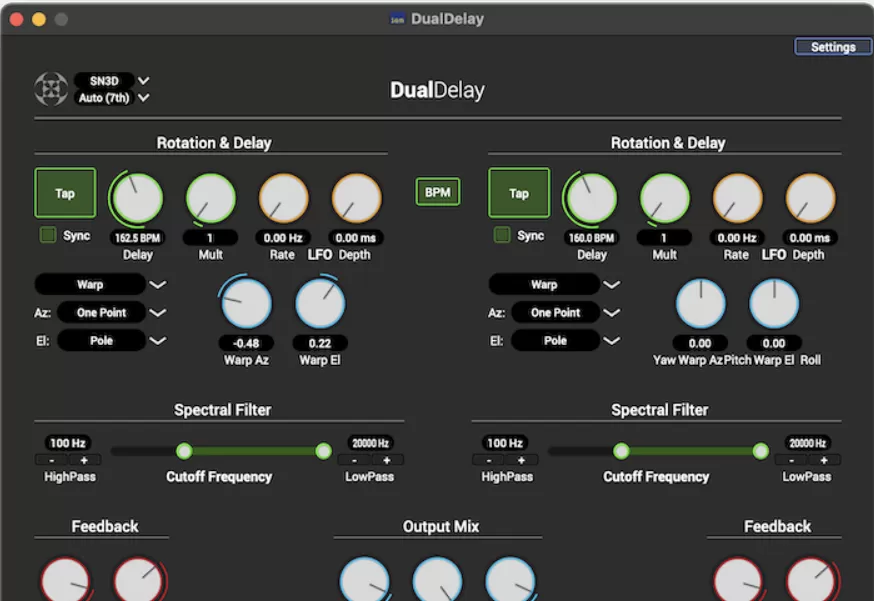The height and width of the screenshot is (601, 874).
Task: Click the ambisonics sphere icon
Action: tap(51, 89)
